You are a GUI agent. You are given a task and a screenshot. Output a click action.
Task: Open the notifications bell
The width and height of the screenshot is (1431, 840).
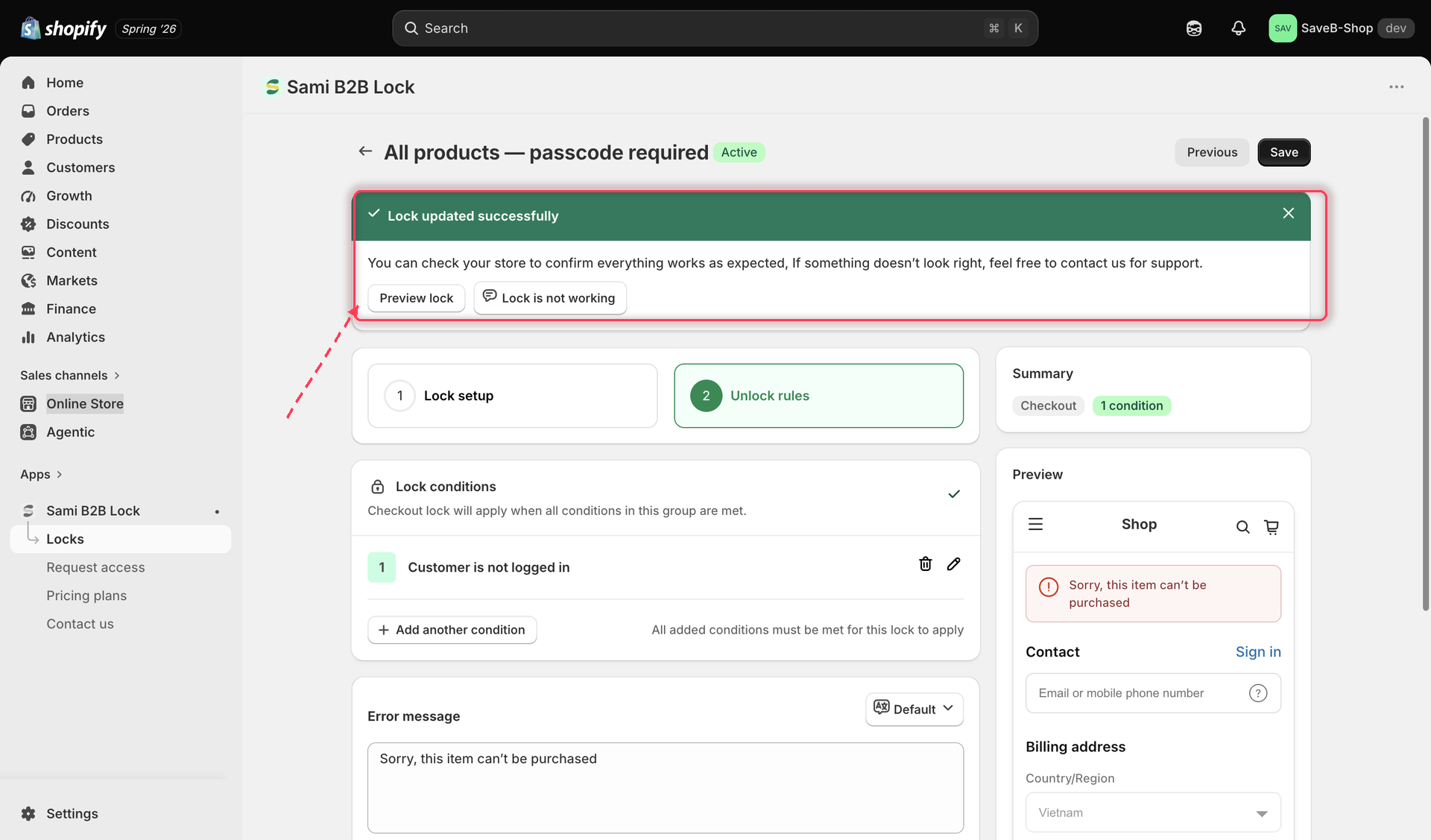point(1238,28)
